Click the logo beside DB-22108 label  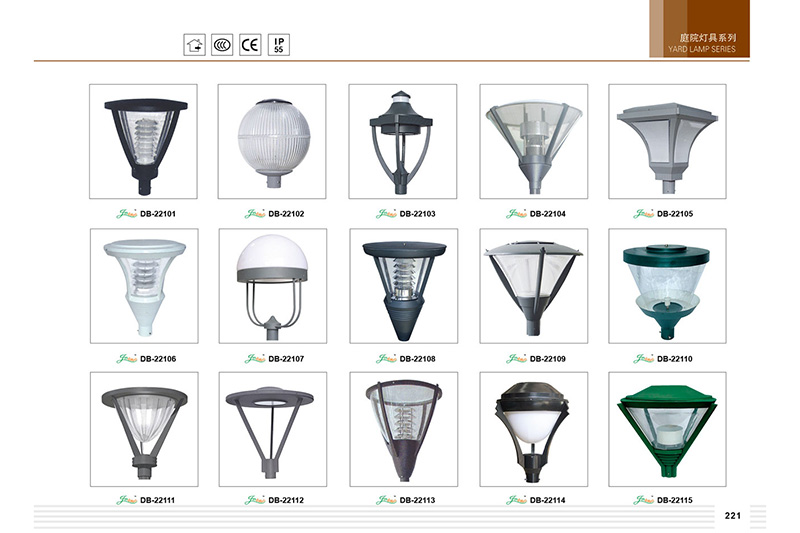(386, 359)
